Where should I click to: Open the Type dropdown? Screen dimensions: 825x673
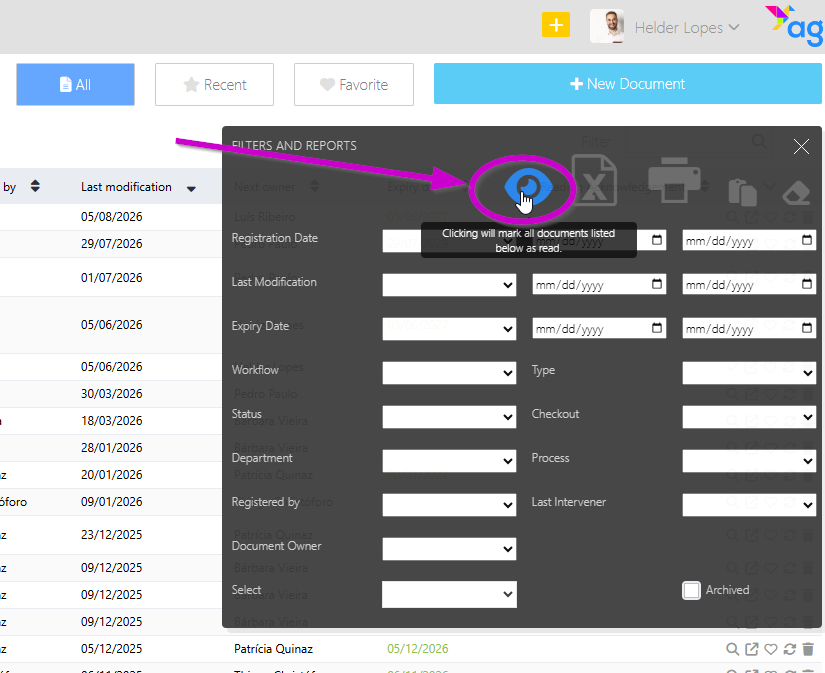pos(749,373)
